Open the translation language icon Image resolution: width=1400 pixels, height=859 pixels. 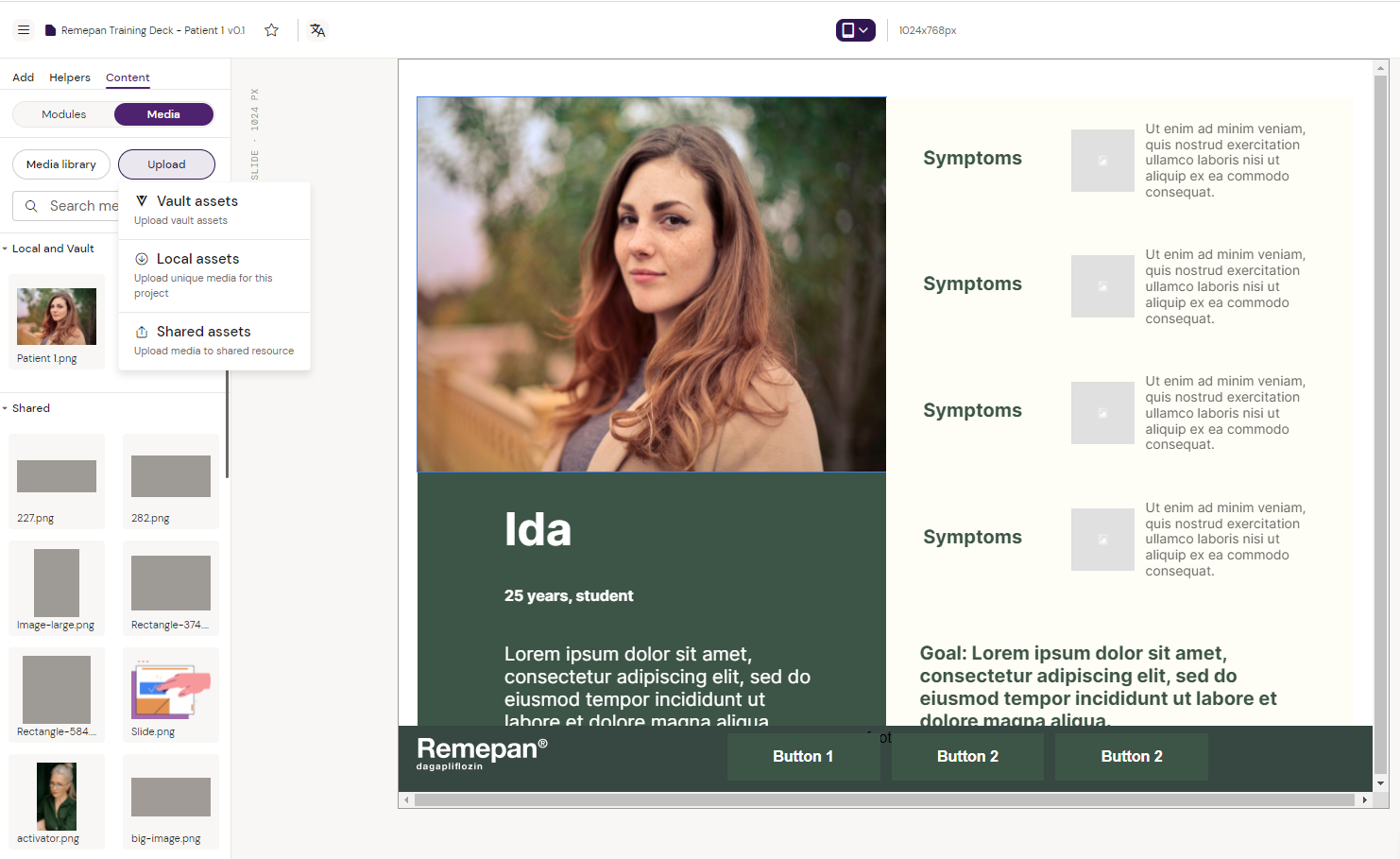click(x=317, y=30)
